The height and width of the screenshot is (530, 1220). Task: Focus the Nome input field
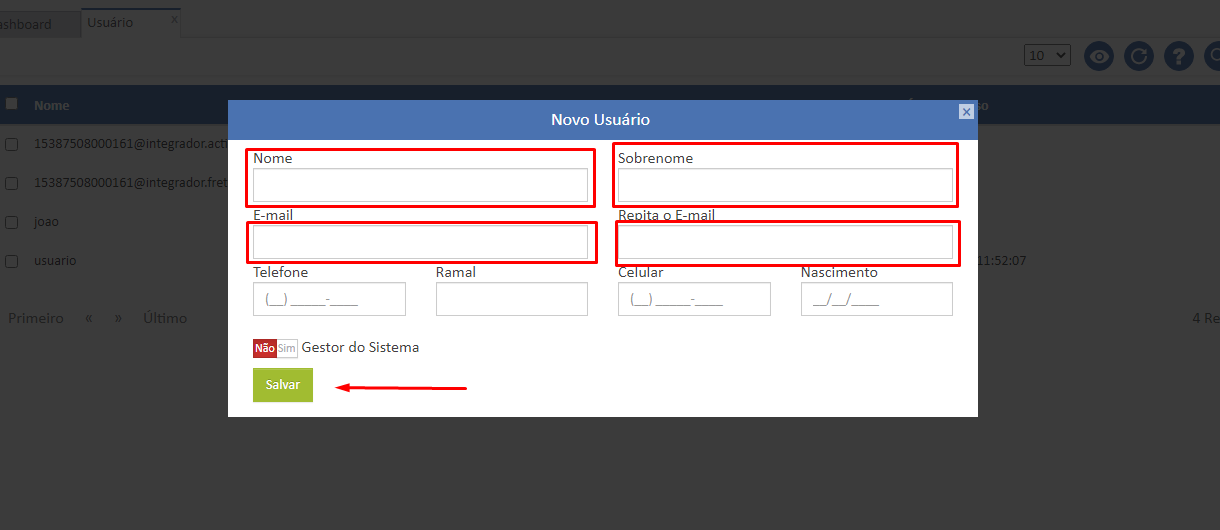[x=420, y=185]
